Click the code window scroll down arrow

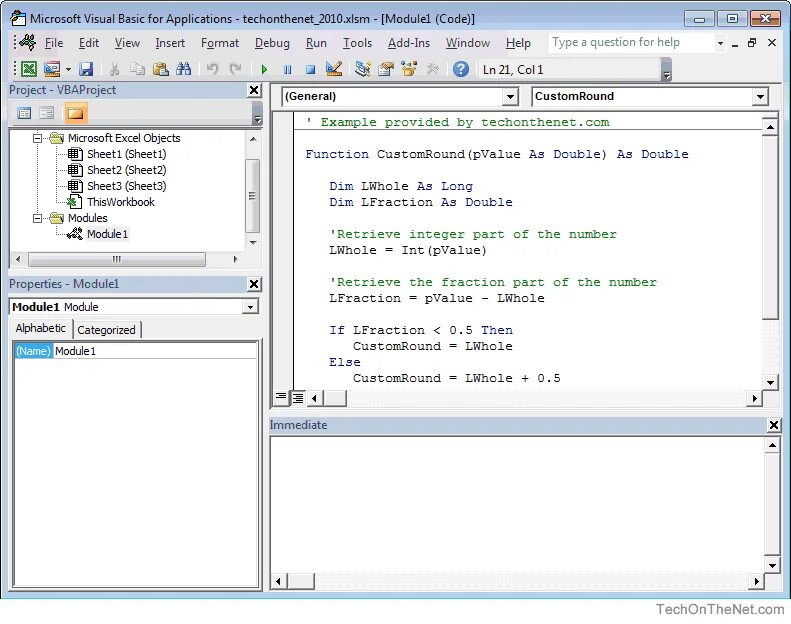tap(770, 382)
